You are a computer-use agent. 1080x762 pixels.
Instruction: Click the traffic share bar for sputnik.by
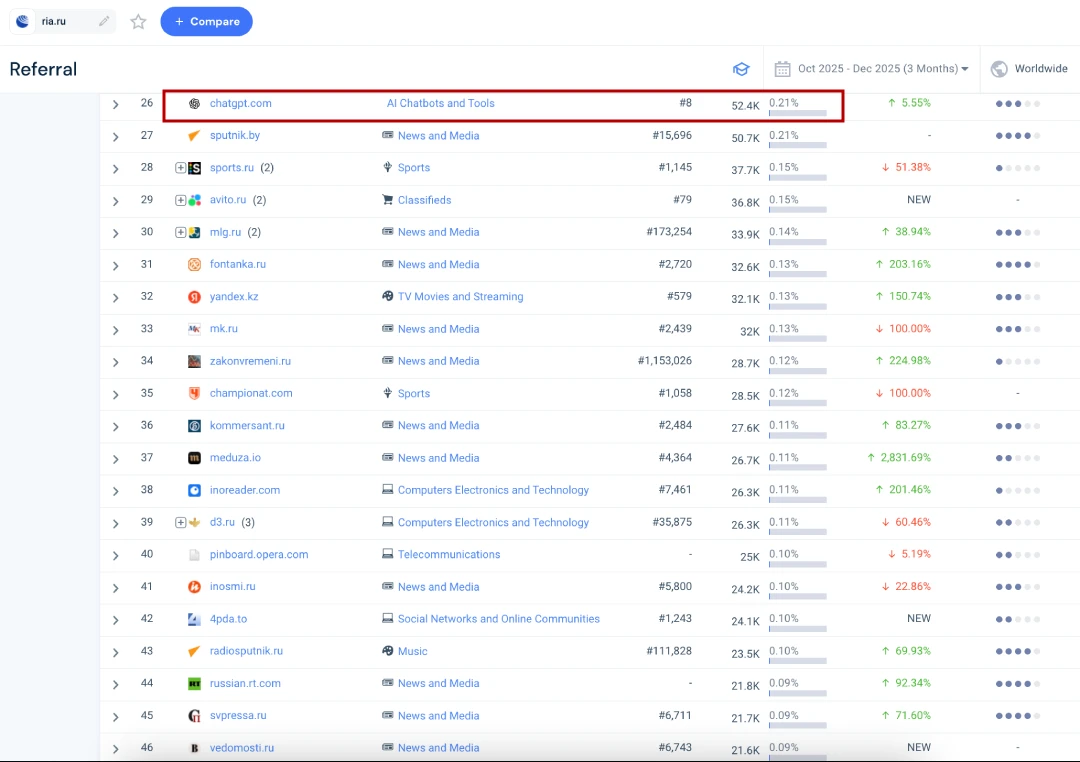[797, 146]
